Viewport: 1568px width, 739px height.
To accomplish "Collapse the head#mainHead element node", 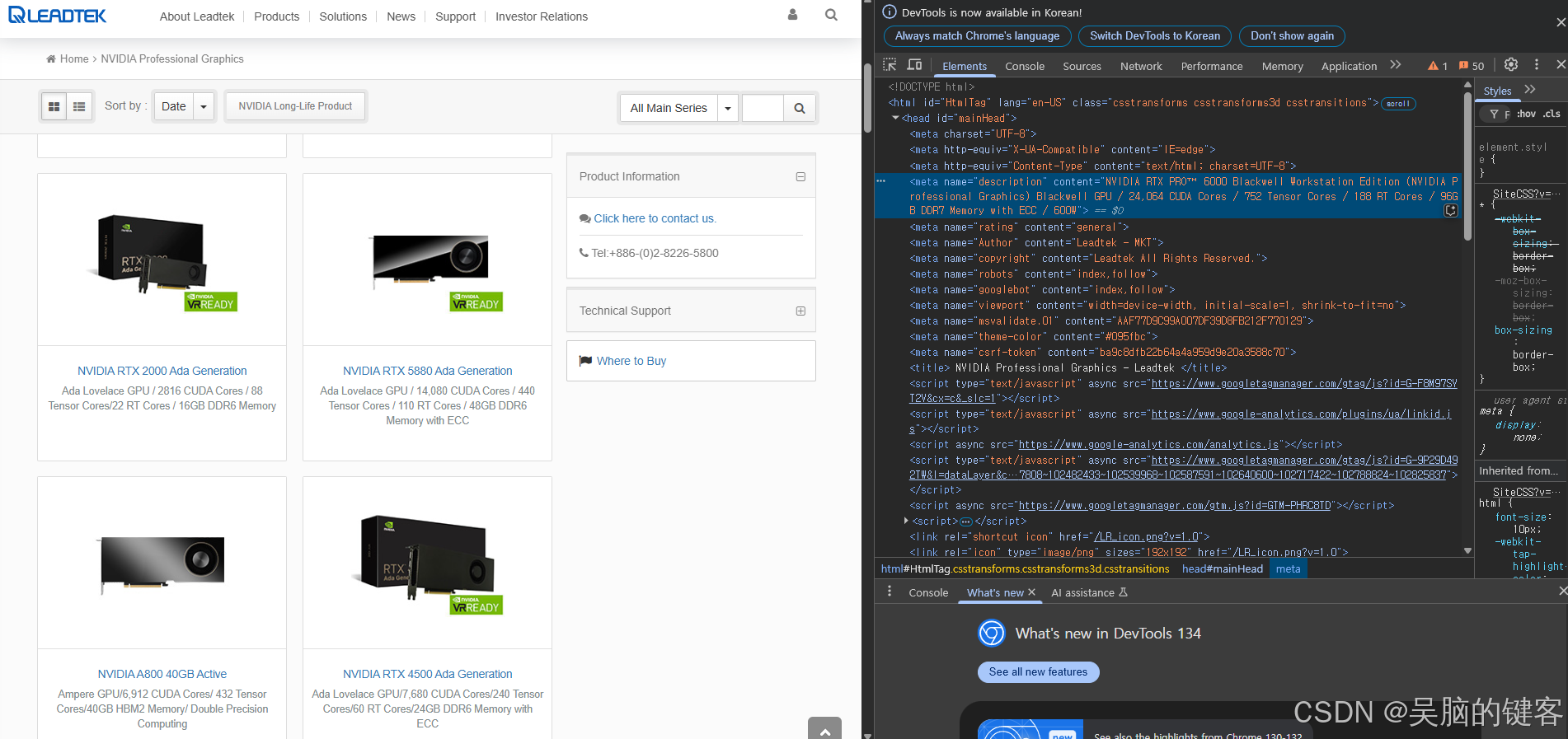I will pyautogui.click(x=895, y=119).
